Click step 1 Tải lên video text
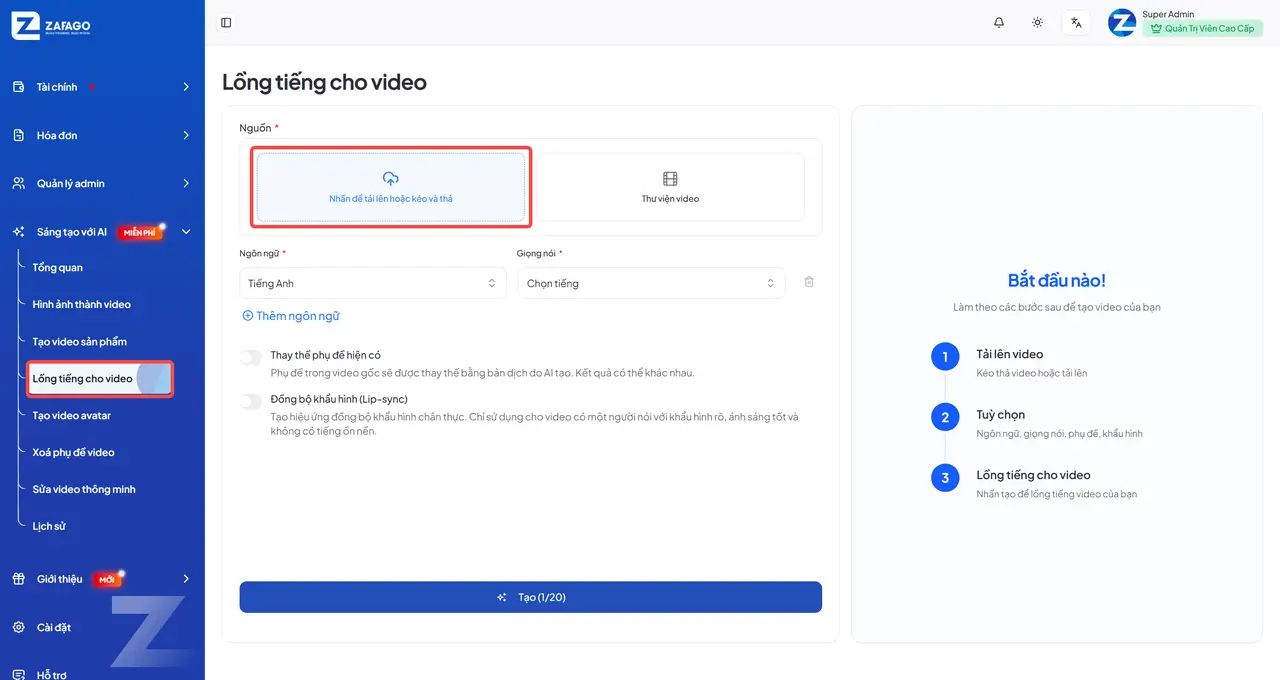Screen dimensions: 1280x680 coord(1009,354)
